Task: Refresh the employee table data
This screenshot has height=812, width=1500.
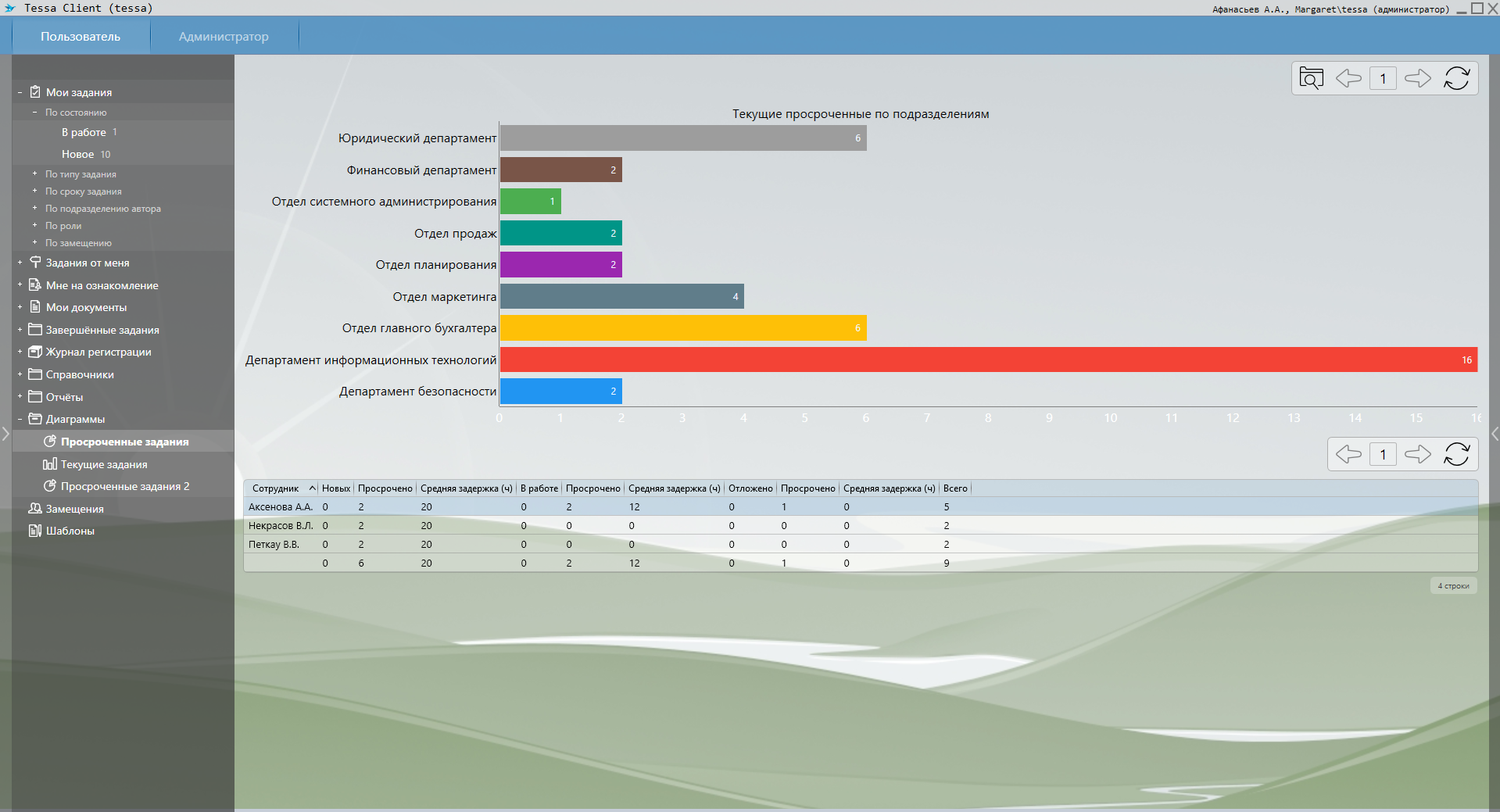Action: tap(1456, 454)
